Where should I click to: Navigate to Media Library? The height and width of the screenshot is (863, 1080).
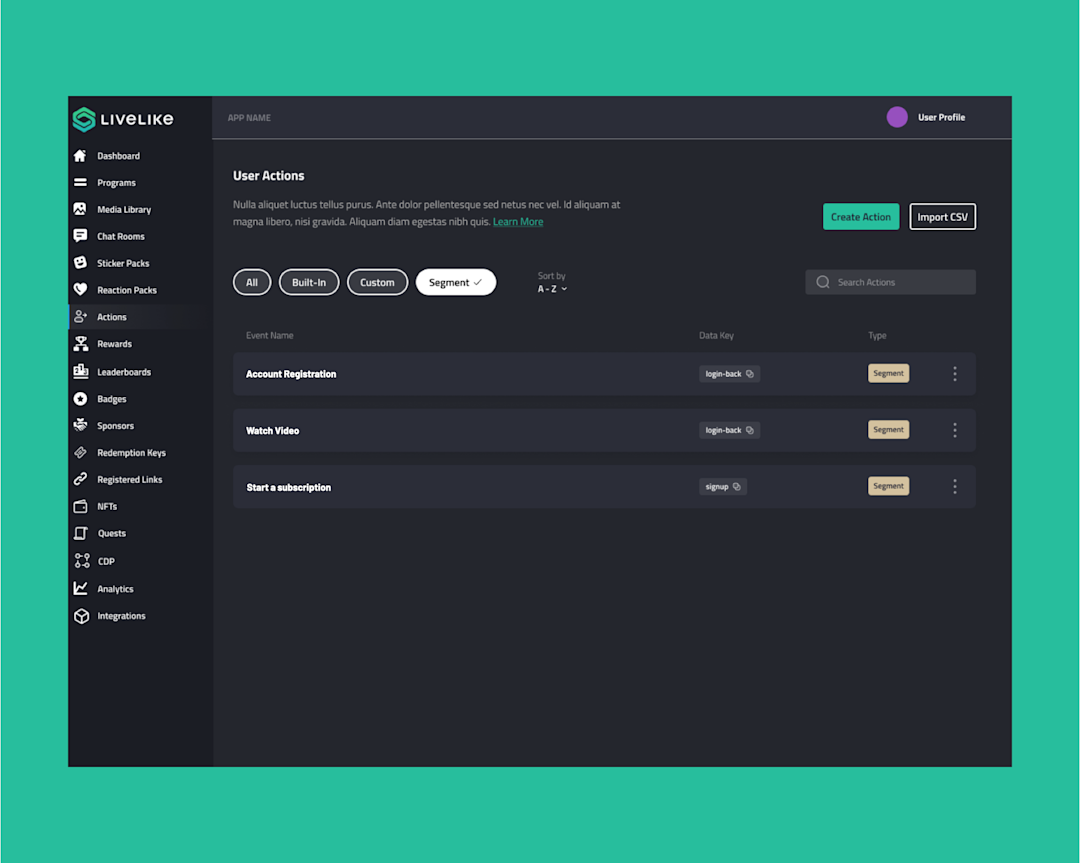[124, 209]
